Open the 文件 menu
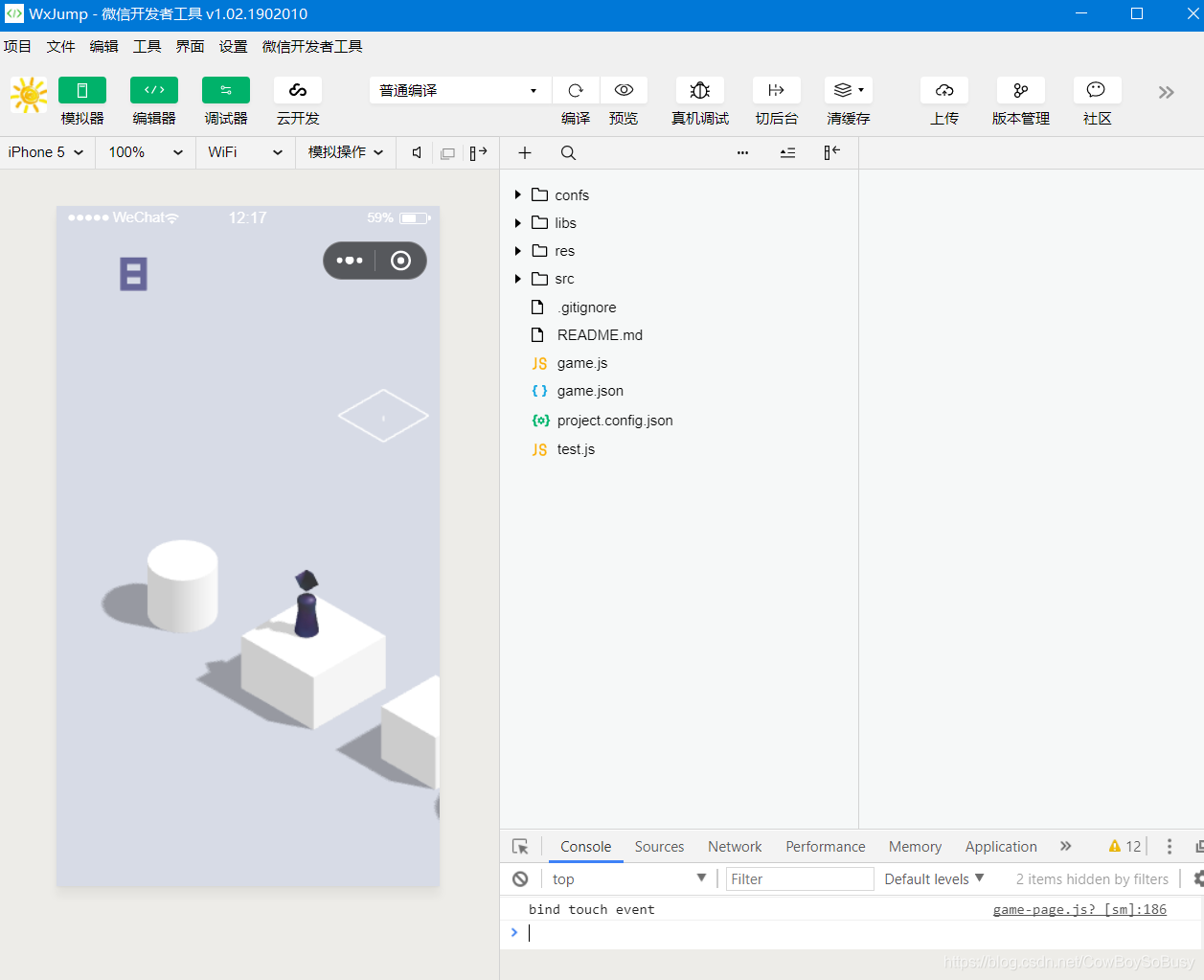The width and height of the screenshot is (1204, 980). click(x=60, y=46)
